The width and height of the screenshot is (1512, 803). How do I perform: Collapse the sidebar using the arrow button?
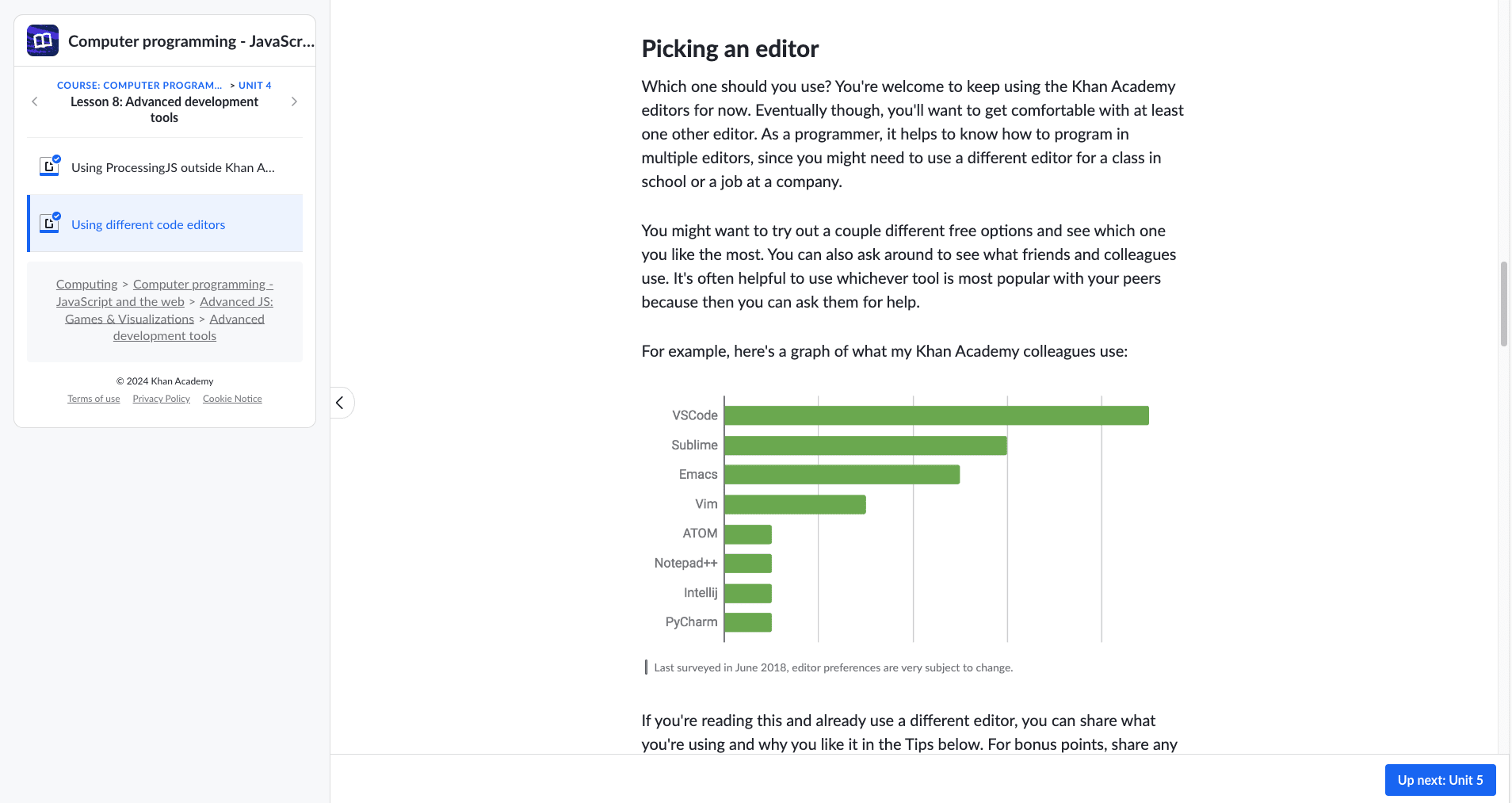pos(341,403)
